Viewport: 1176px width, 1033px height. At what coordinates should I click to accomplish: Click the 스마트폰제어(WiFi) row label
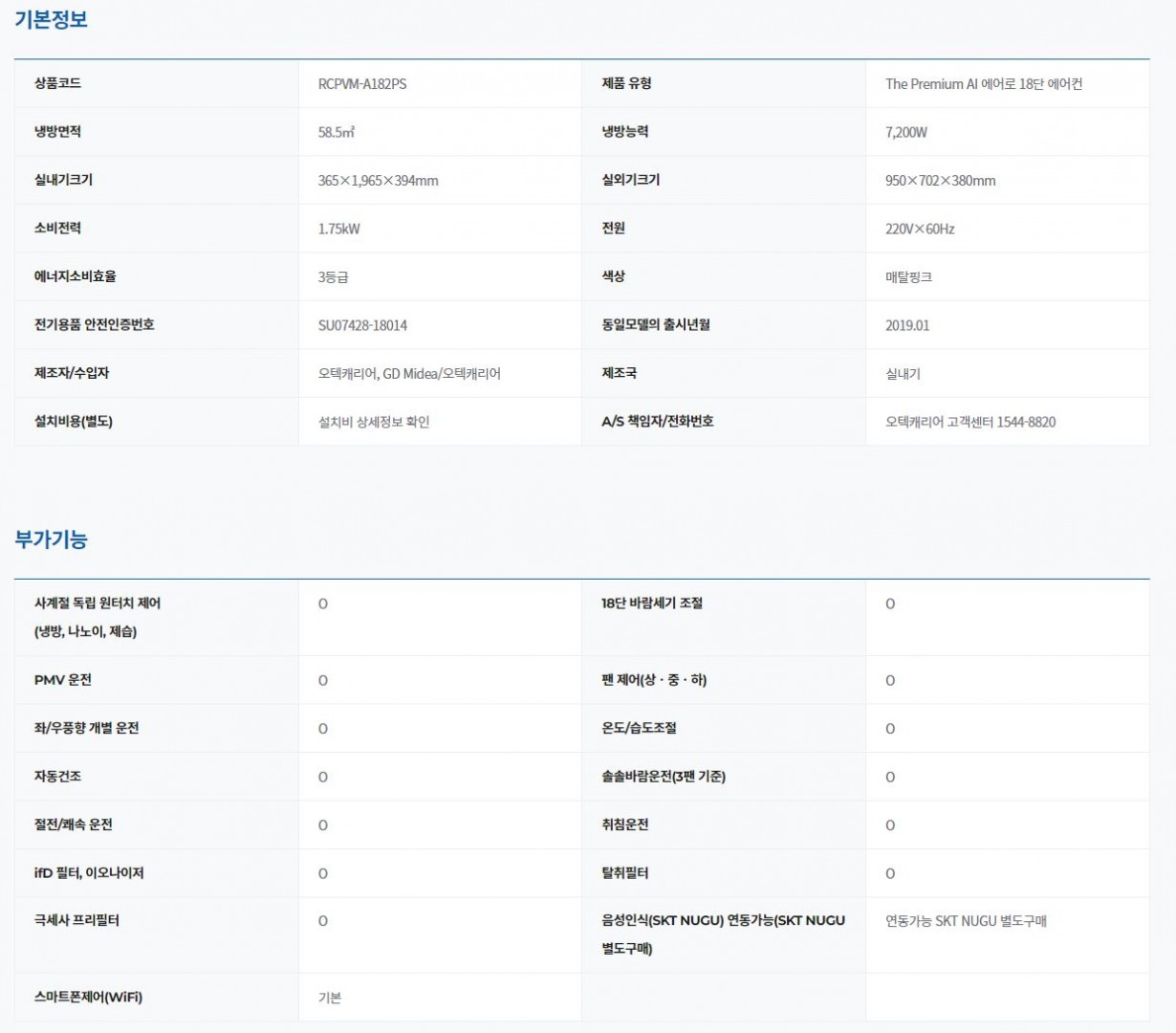click(x=88, y=997)
